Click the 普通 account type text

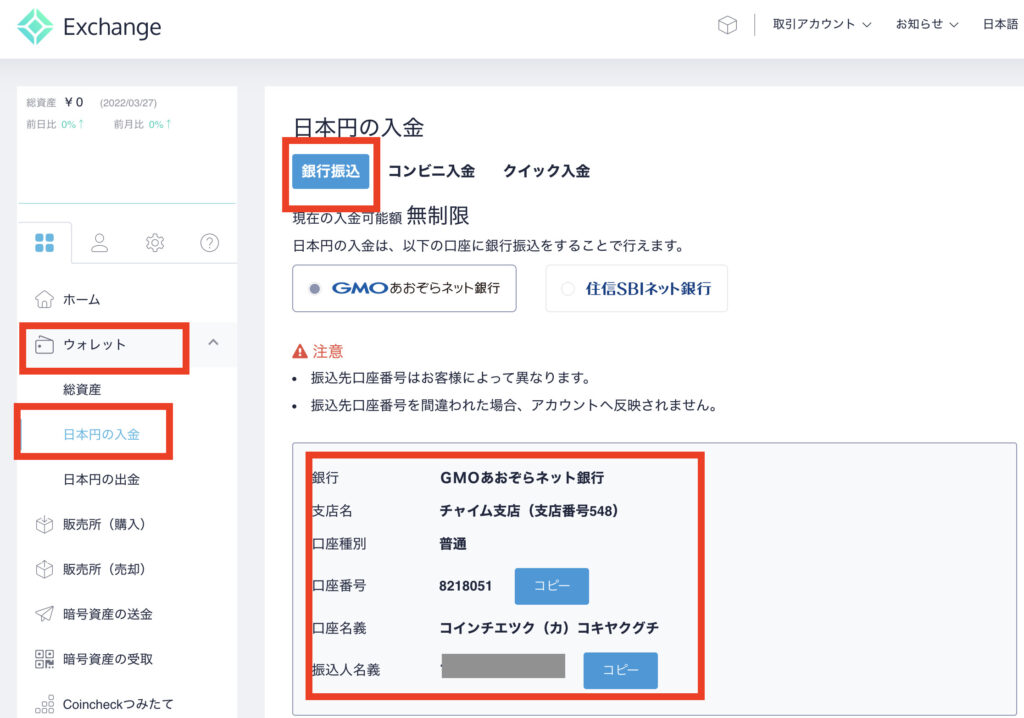[x=453, y=544]
